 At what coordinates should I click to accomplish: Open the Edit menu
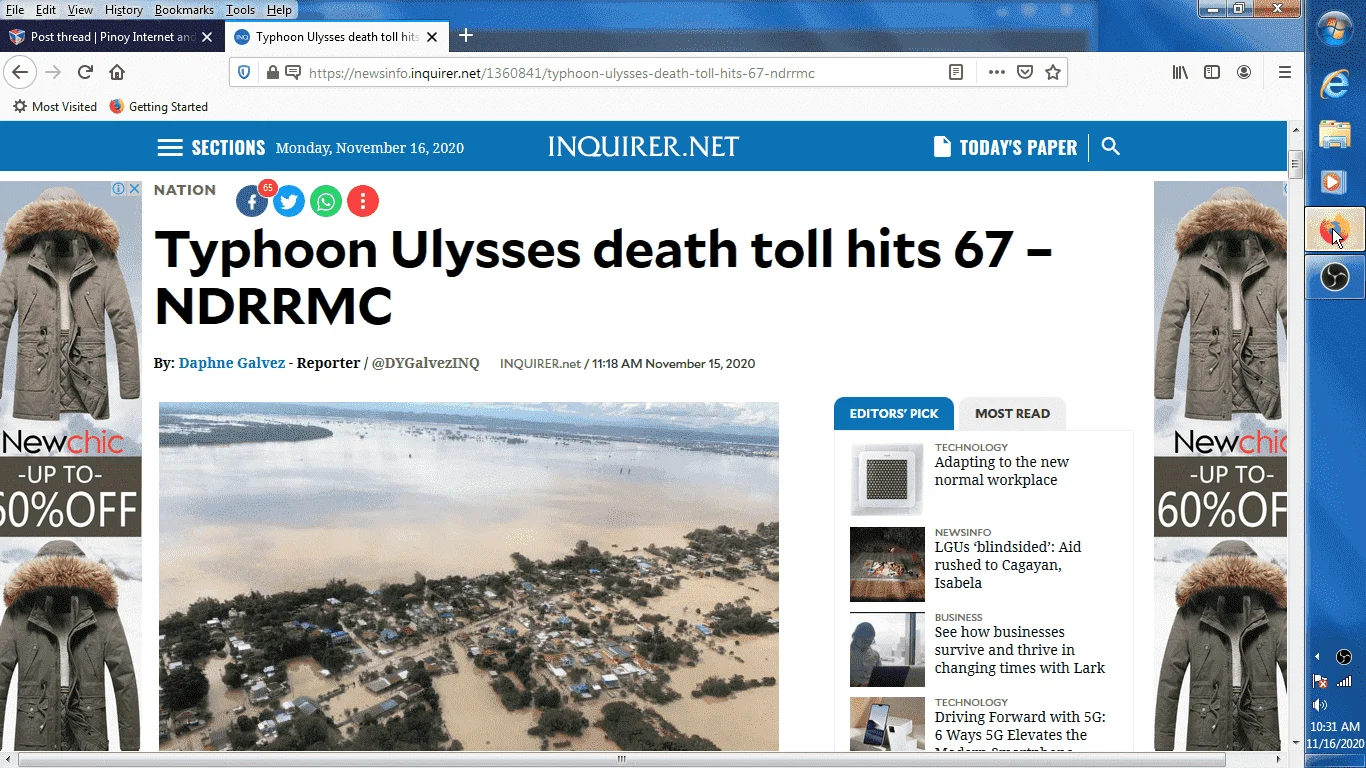click(46, 9)
